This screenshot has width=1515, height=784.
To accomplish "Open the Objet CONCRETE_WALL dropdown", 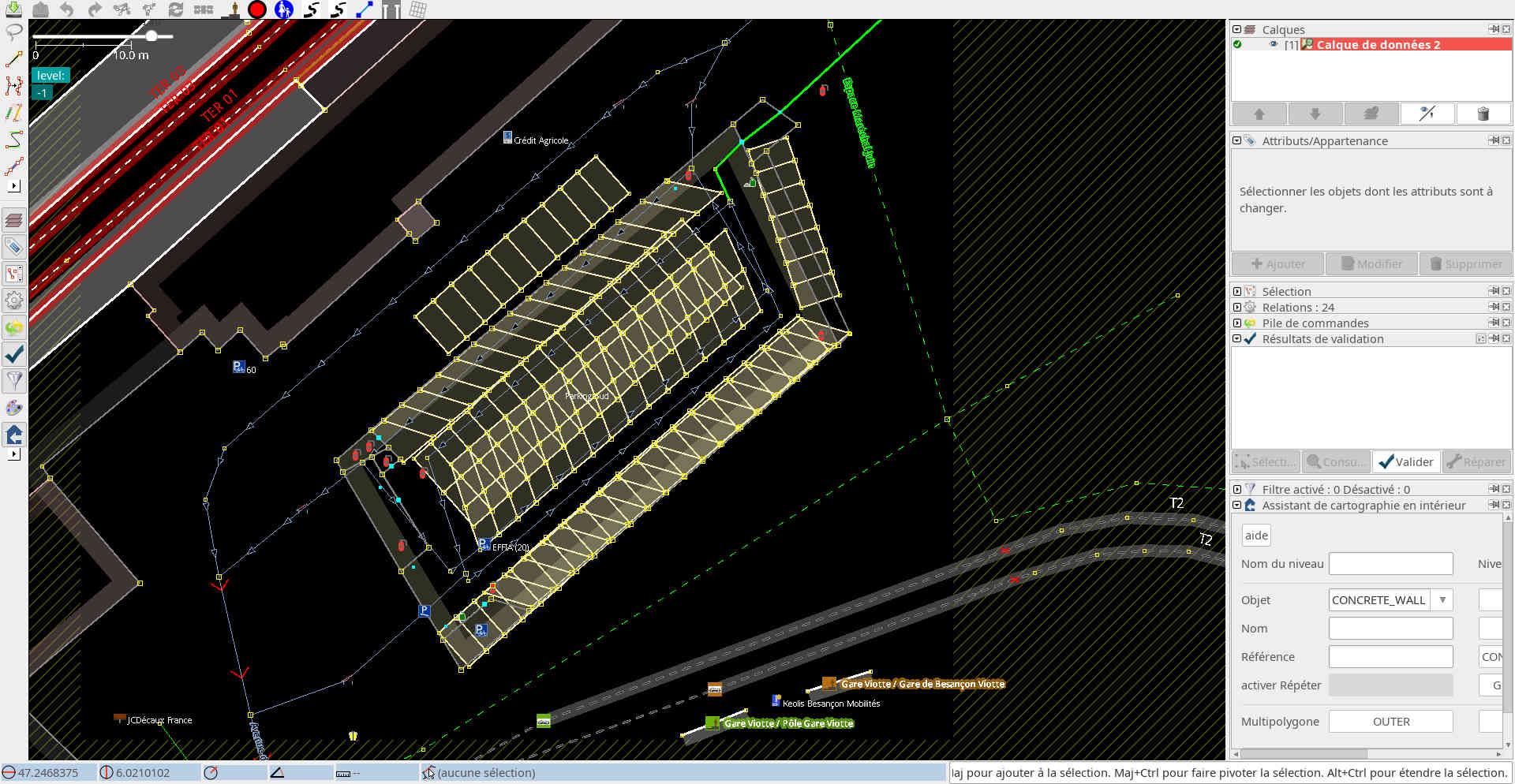I will (x=1442, y=600).
